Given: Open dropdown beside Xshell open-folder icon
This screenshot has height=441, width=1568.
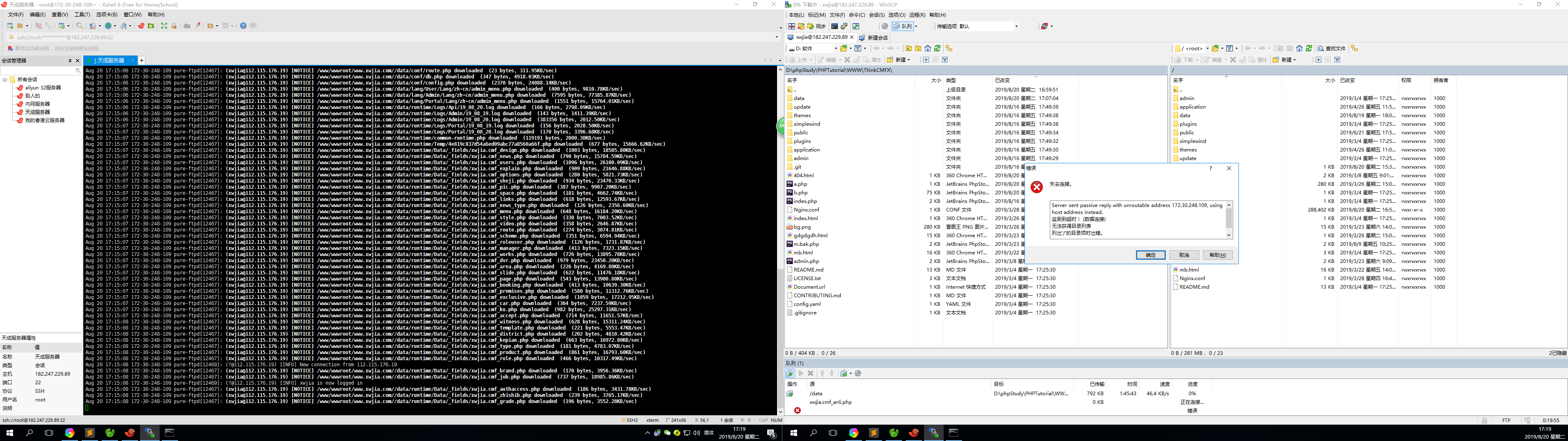Looking at the screenshot, I should click(27, 26).
